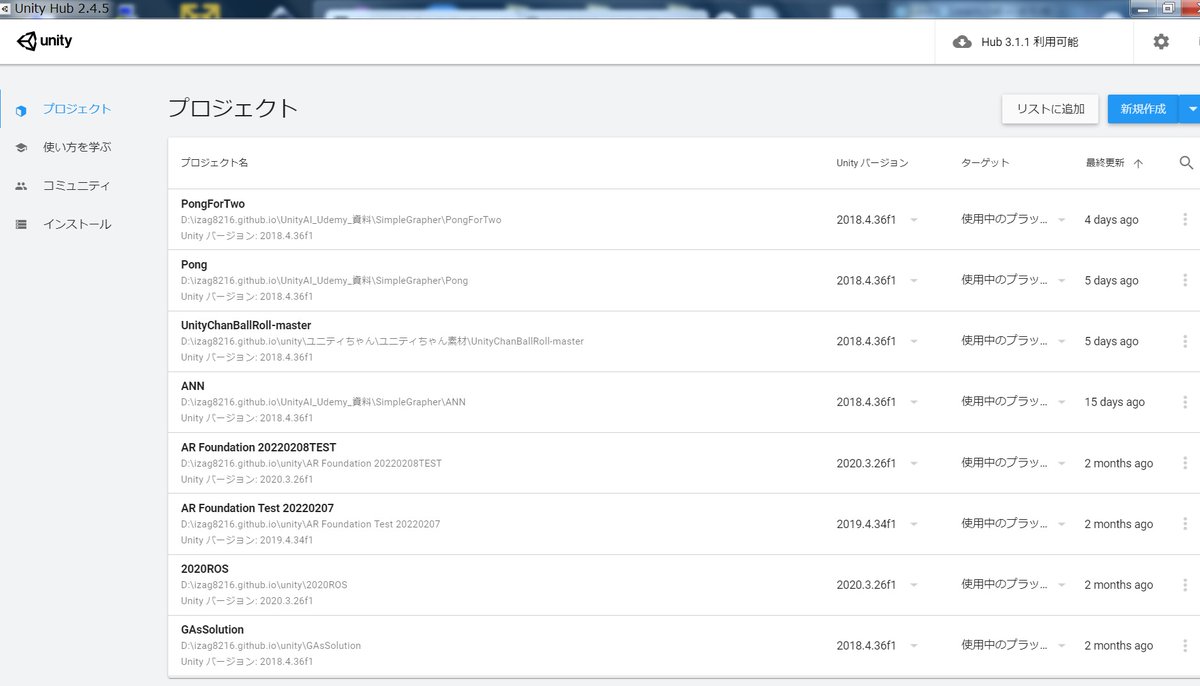This screenshot has width=1200, height=686.
Task: Open the GAsSolution project
Action: (x=684, y=646)
